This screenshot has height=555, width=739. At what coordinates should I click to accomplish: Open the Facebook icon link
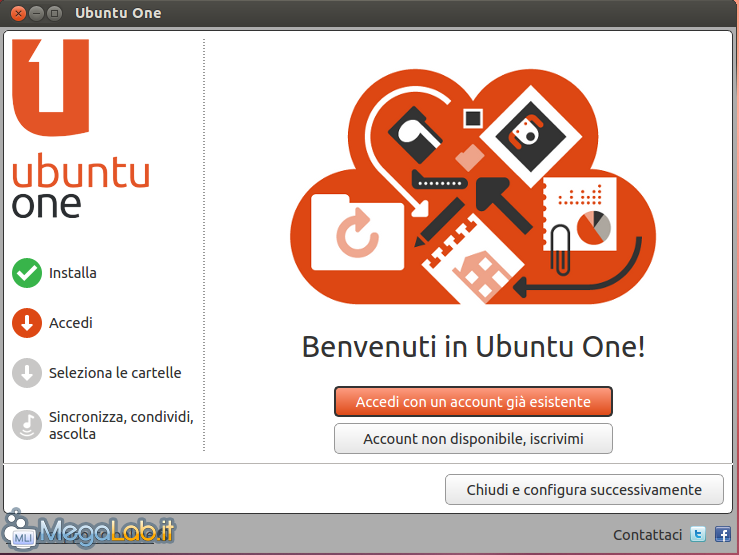pos(723,534)
